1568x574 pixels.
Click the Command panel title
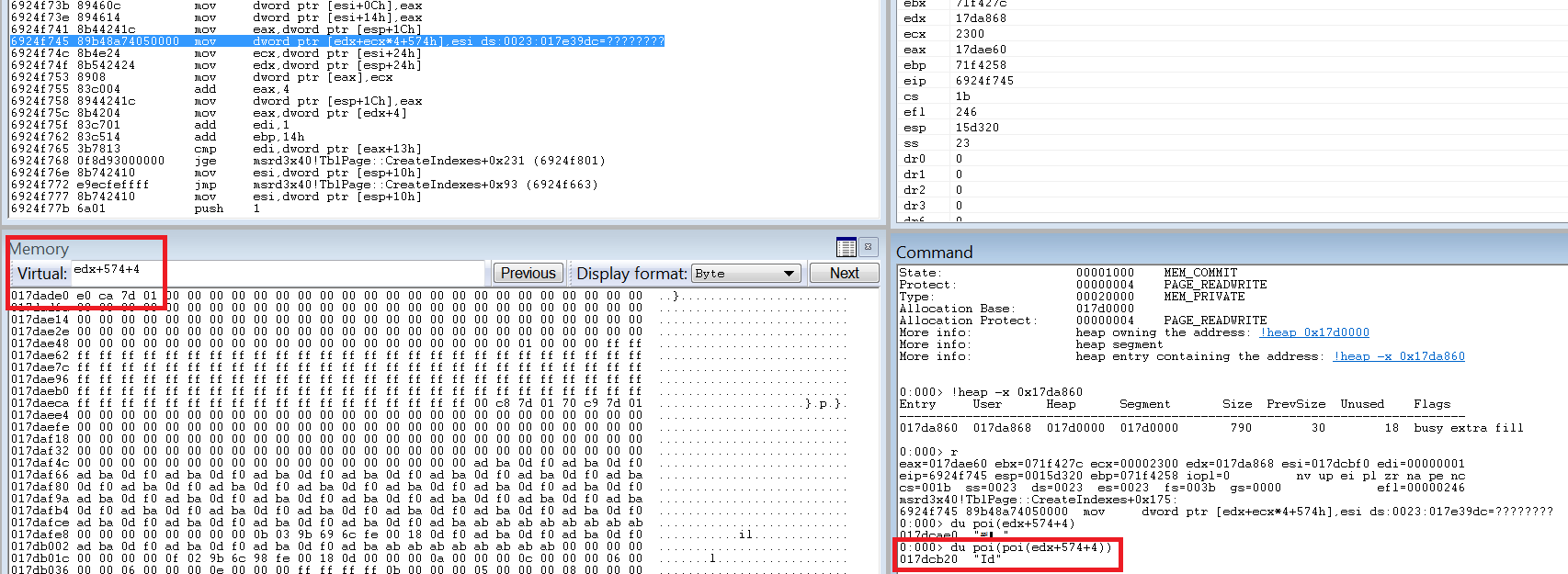click(934, 253)
